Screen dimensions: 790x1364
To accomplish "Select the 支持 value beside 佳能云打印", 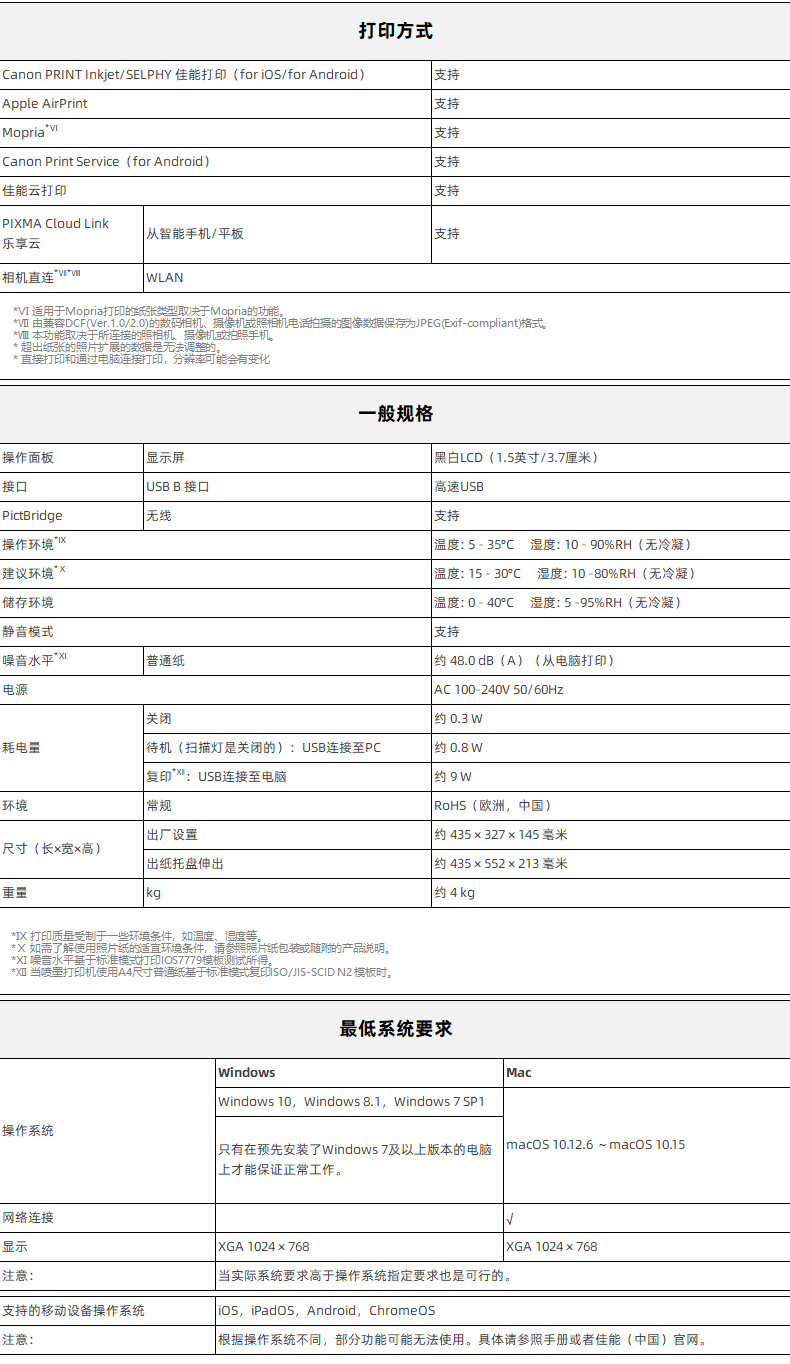I will pyautogui.click(x=447, y=190).
